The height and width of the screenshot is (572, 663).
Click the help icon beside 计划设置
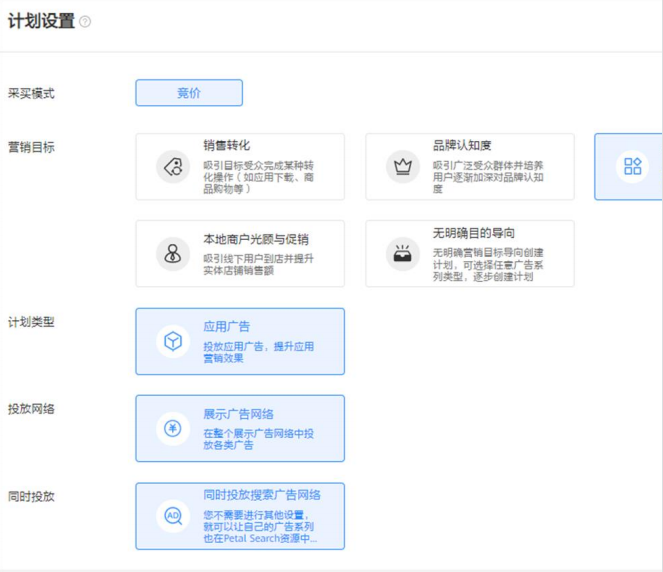pos(85,22)
